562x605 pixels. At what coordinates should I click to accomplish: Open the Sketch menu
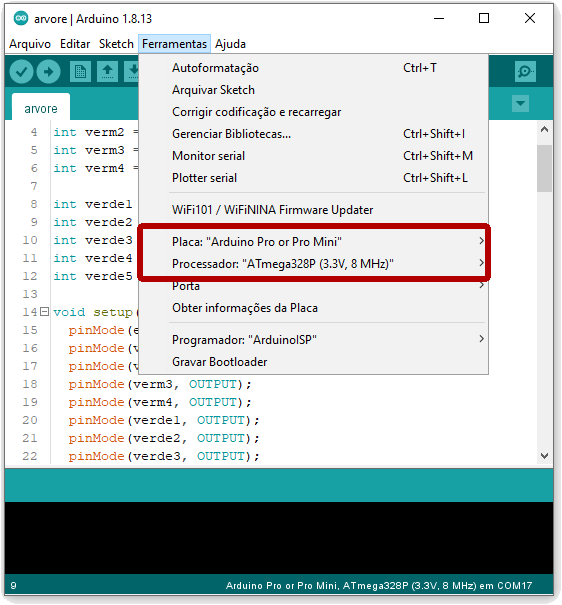(116, 44)
